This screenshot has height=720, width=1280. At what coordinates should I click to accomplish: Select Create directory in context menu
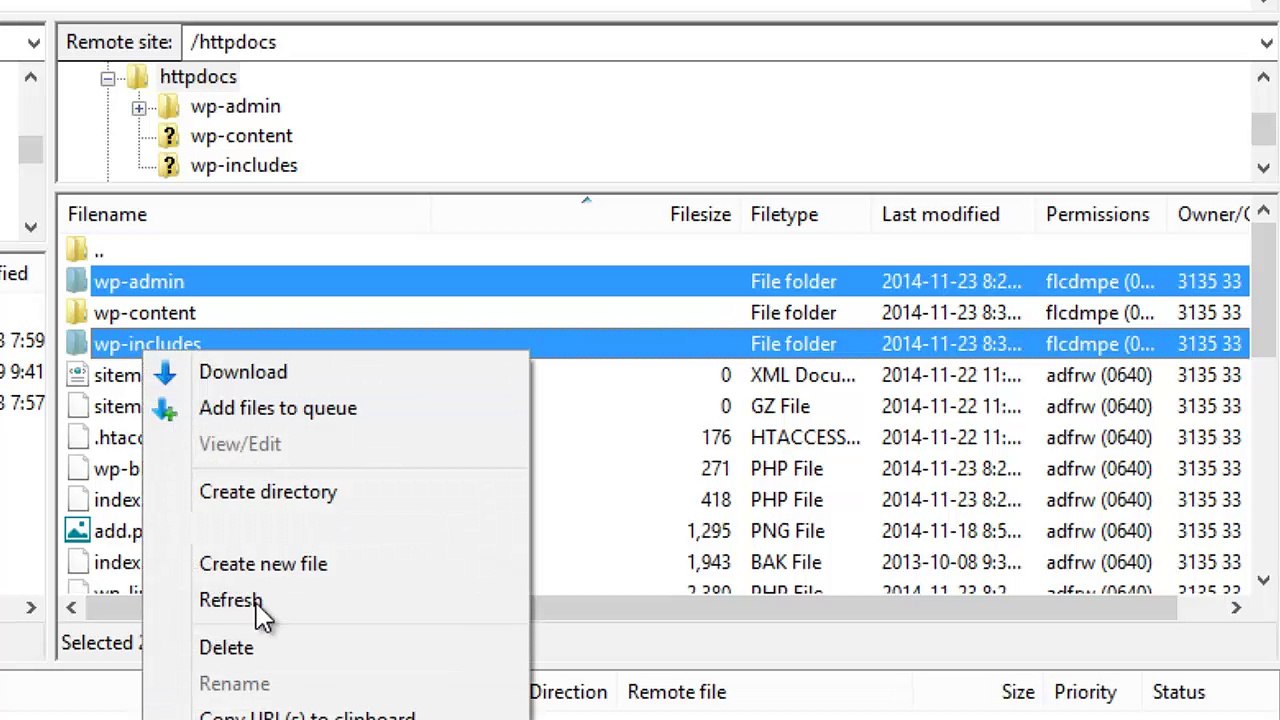point(268,492)
